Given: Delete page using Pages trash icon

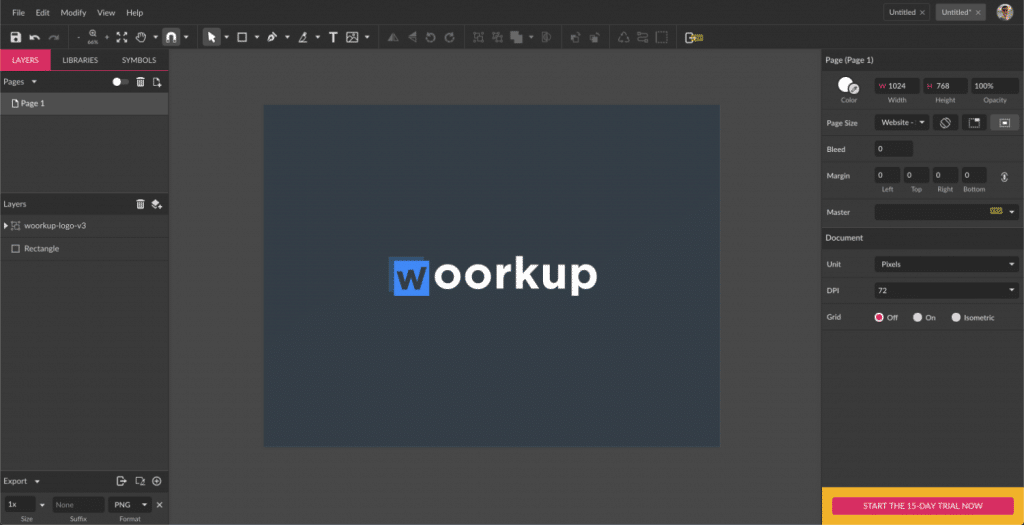Looking at the screenshot, I should click(x=140, y=82).
